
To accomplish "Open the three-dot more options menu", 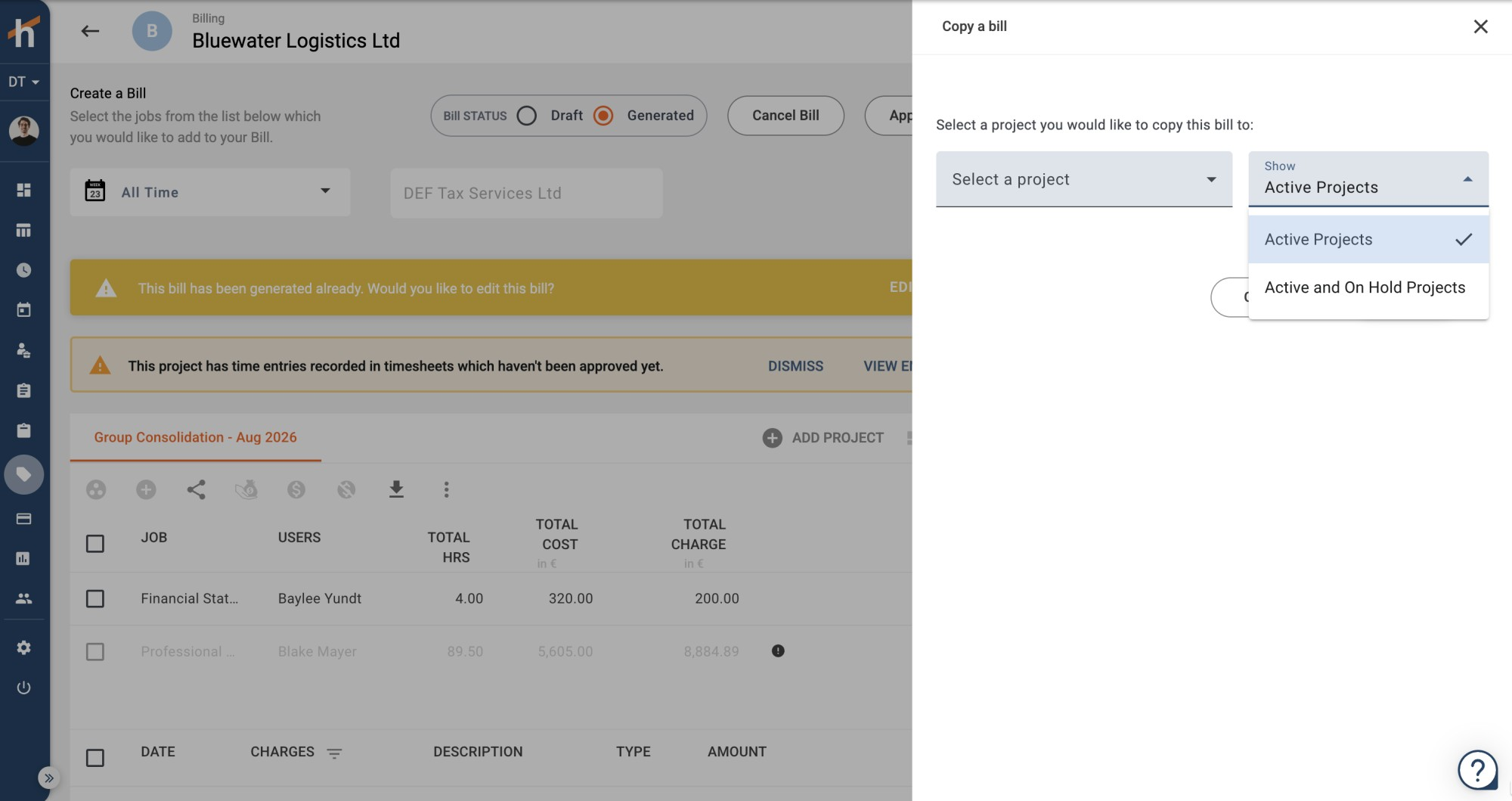I will pos(446,489).
